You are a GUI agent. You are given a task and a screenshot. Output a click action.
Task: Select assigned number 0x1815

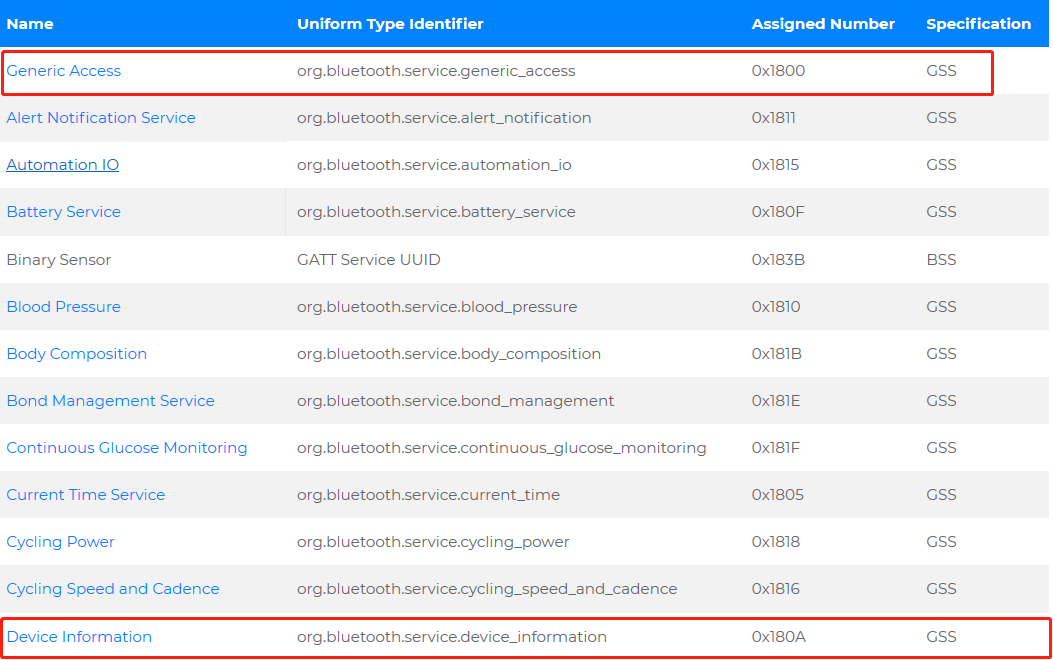click(x=776, y=164)
